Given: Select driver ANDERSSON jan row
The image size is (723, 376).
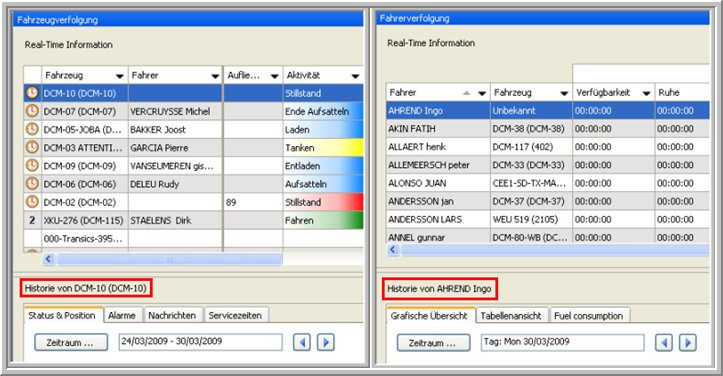Looking at the screenshot, I should coord(548,201).
